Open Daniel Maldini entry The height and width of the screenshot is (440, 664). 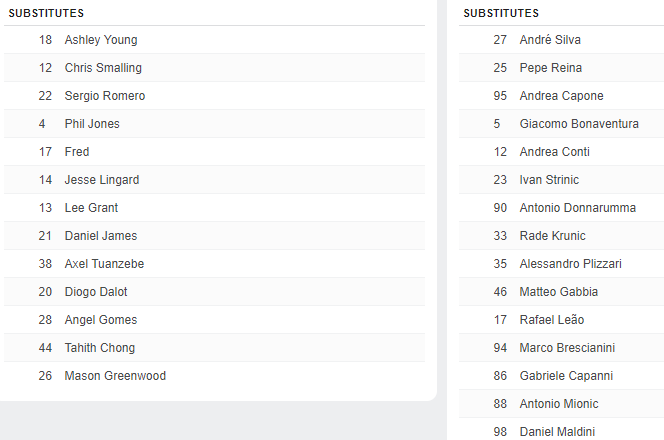(x=555, y=432)
